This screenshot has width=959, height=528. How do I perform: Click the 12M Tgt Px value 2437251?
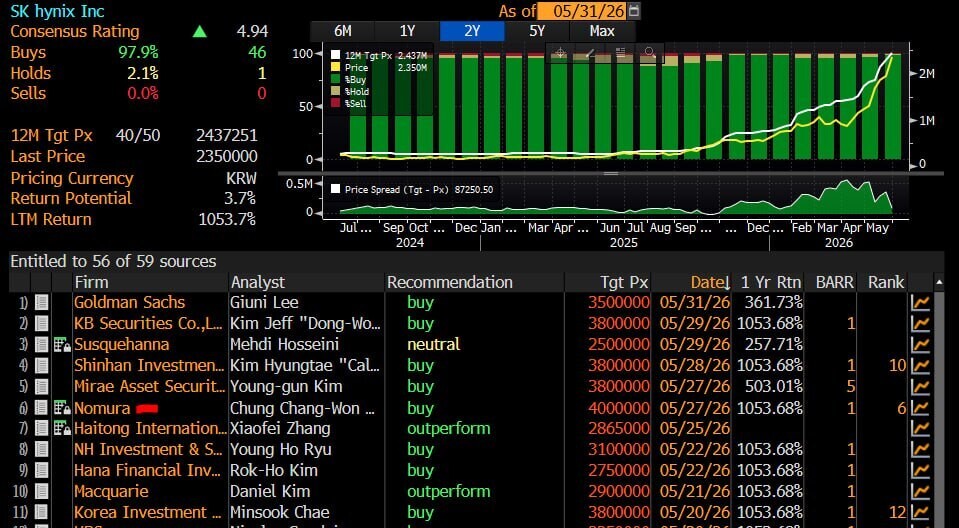(x=227, y=135)
